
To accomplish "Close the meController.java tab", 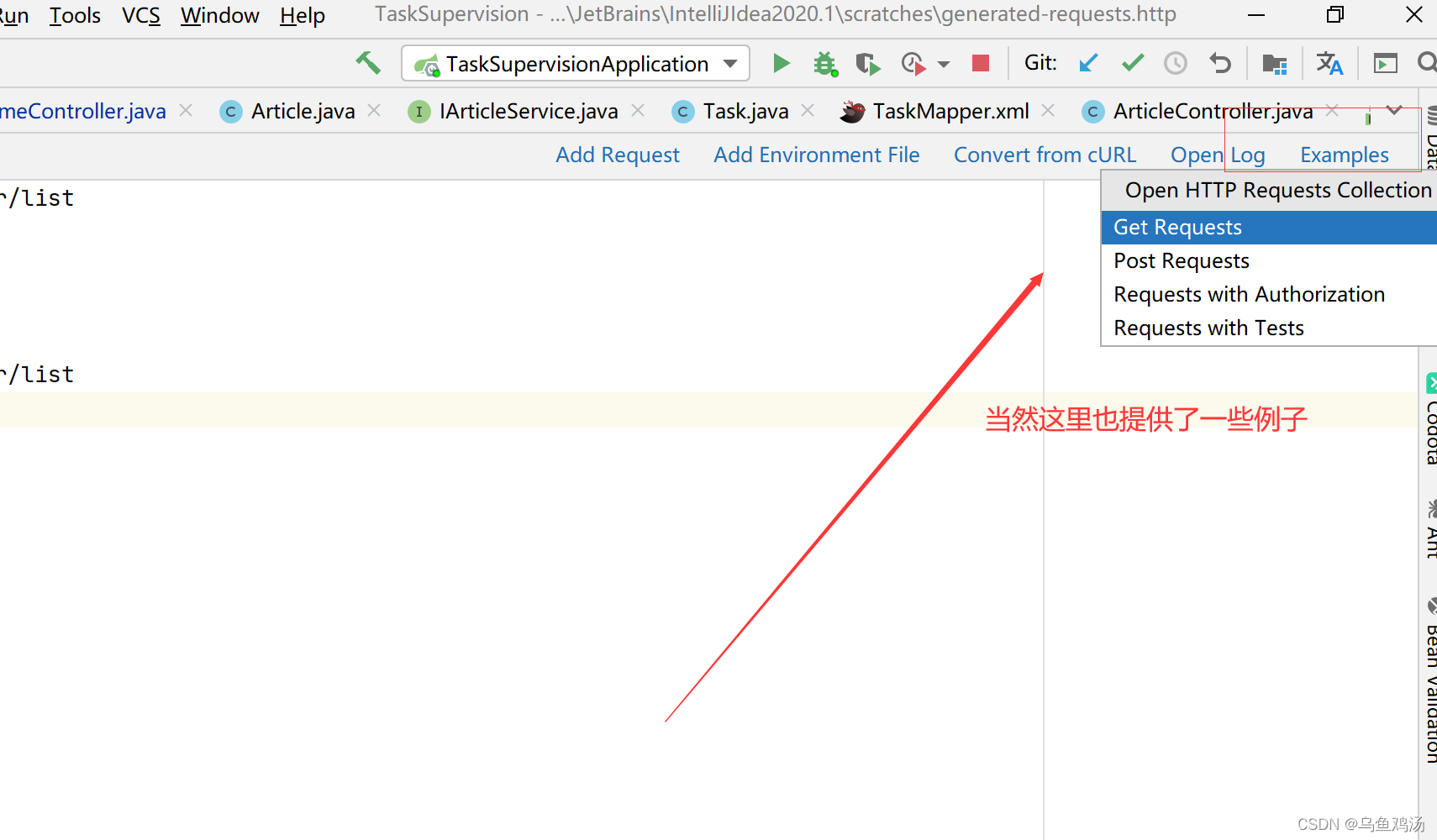I will point(186,110).
